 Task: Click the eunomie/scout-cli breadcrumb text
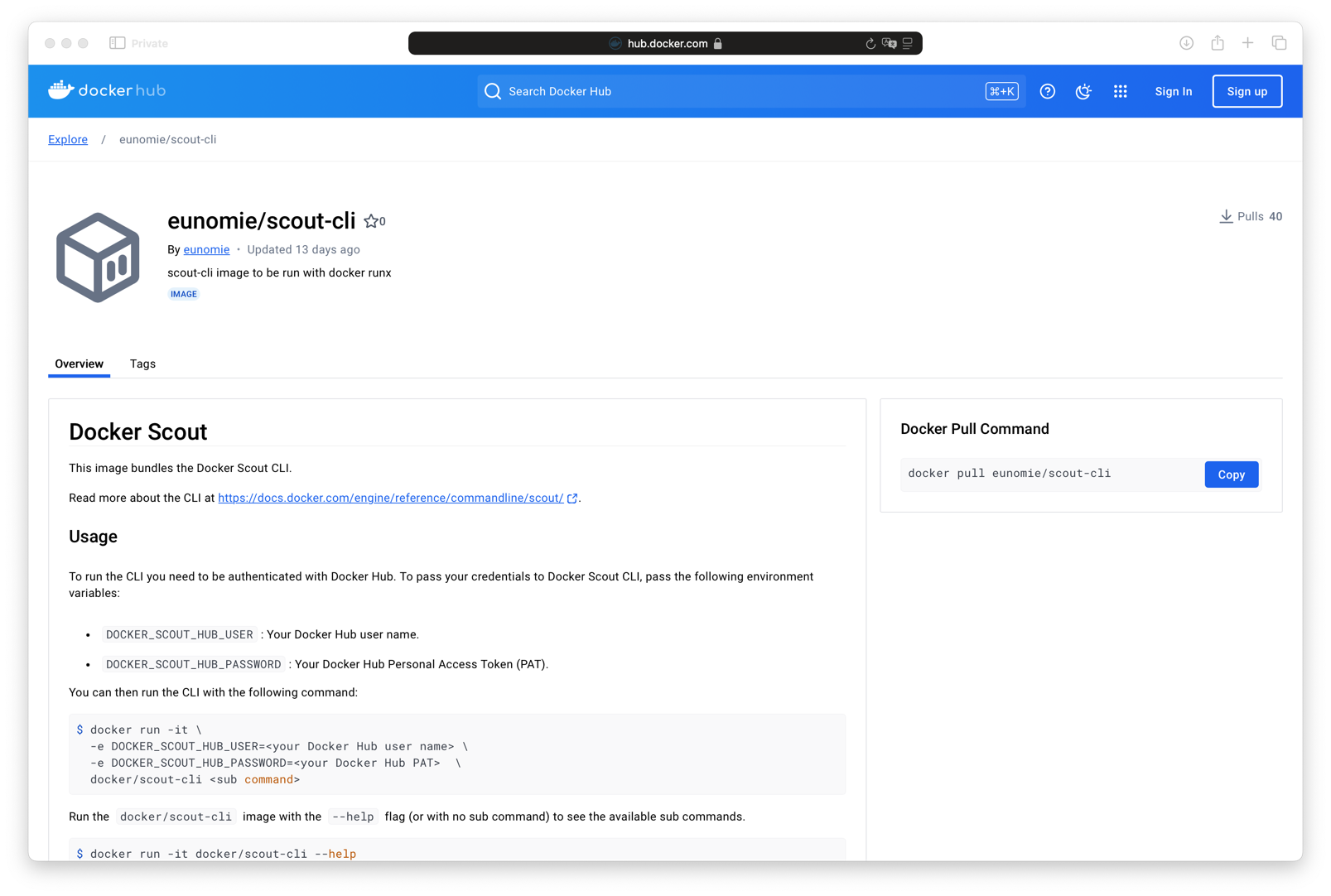[168, 139]
